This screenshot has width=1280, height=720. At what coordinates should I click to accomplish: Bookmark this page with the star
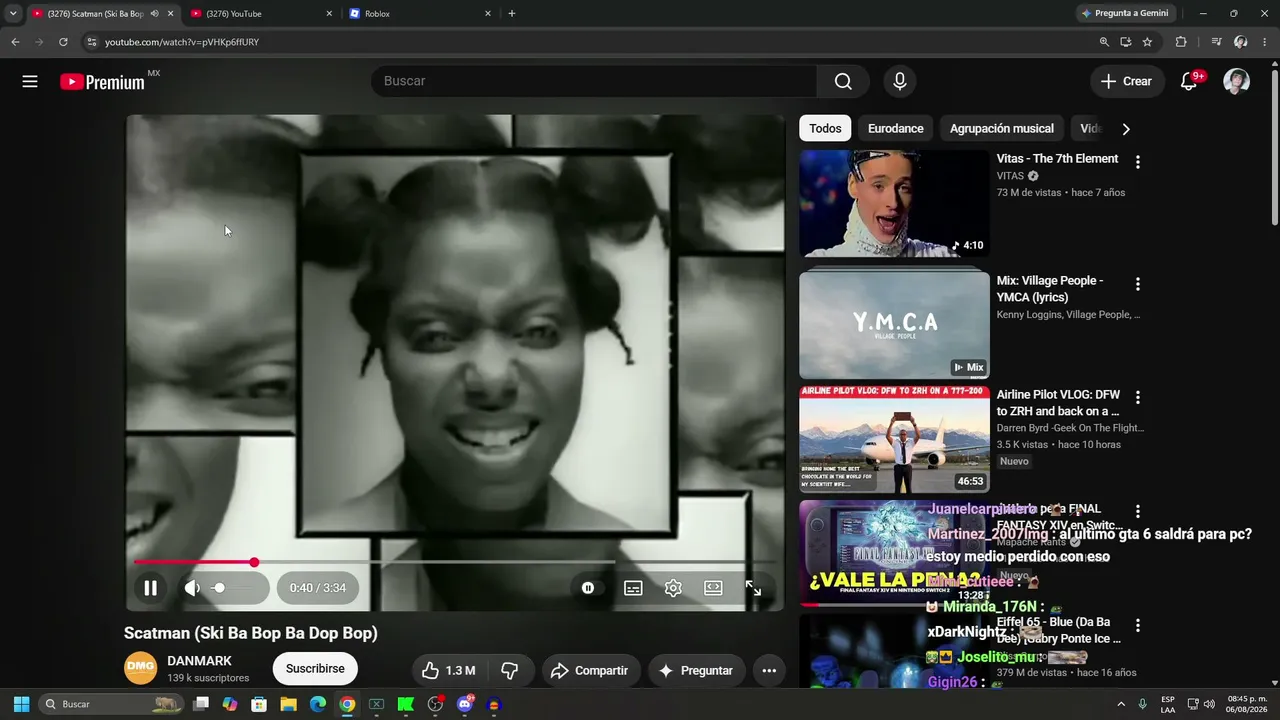1147,42
